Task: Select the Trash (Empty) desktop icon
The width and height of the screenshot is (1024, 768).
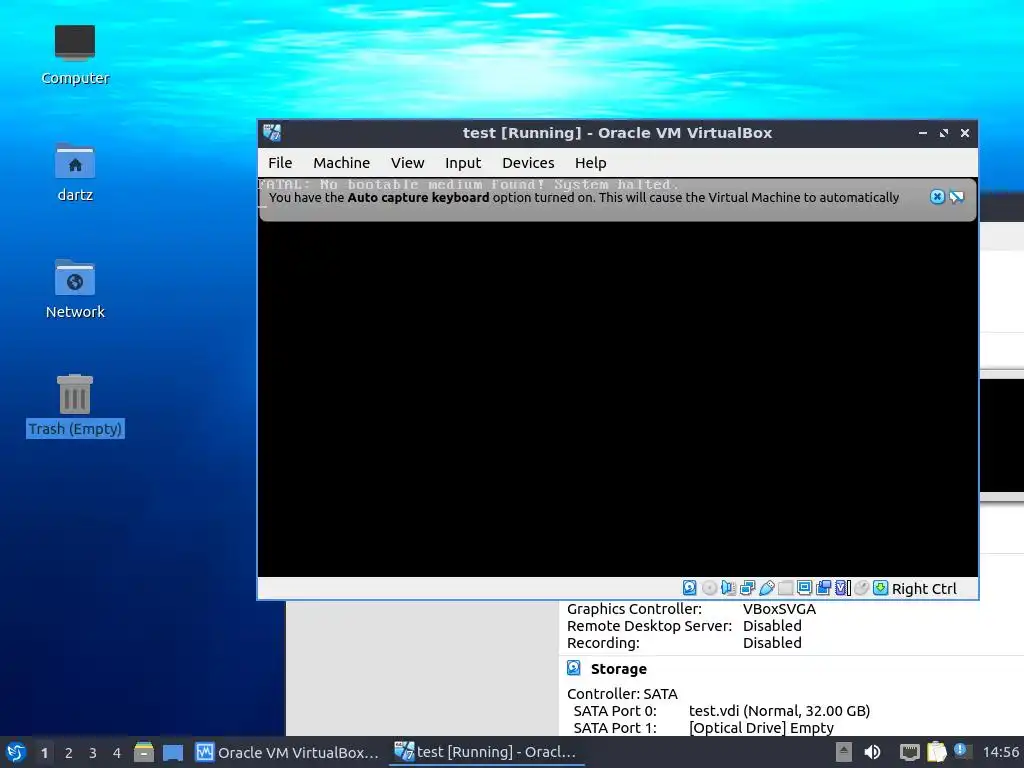Action: pos(75,405)
